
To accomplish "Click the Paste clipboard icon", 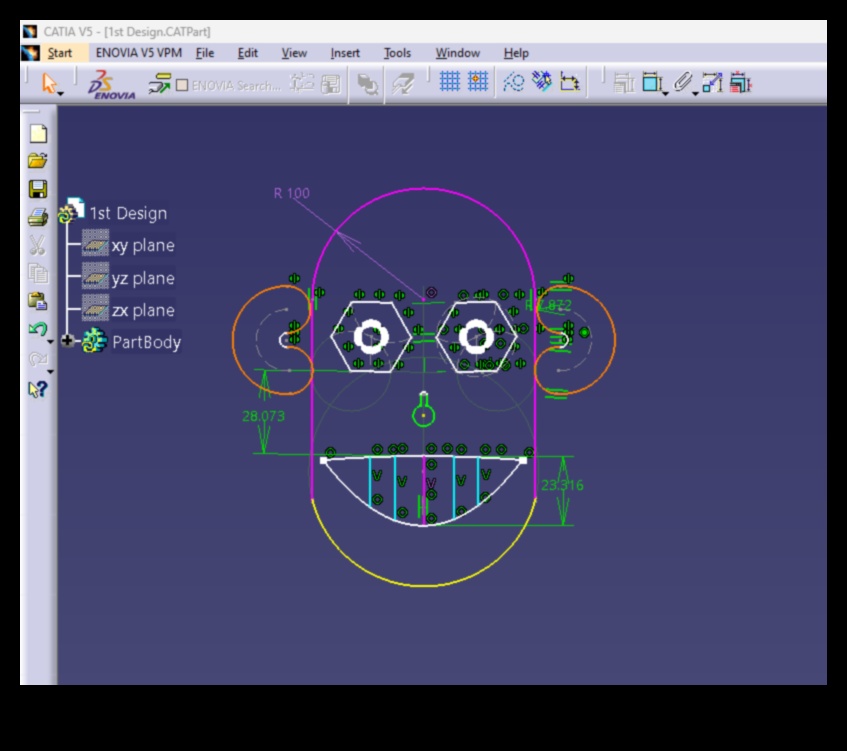I will [38, 300].
